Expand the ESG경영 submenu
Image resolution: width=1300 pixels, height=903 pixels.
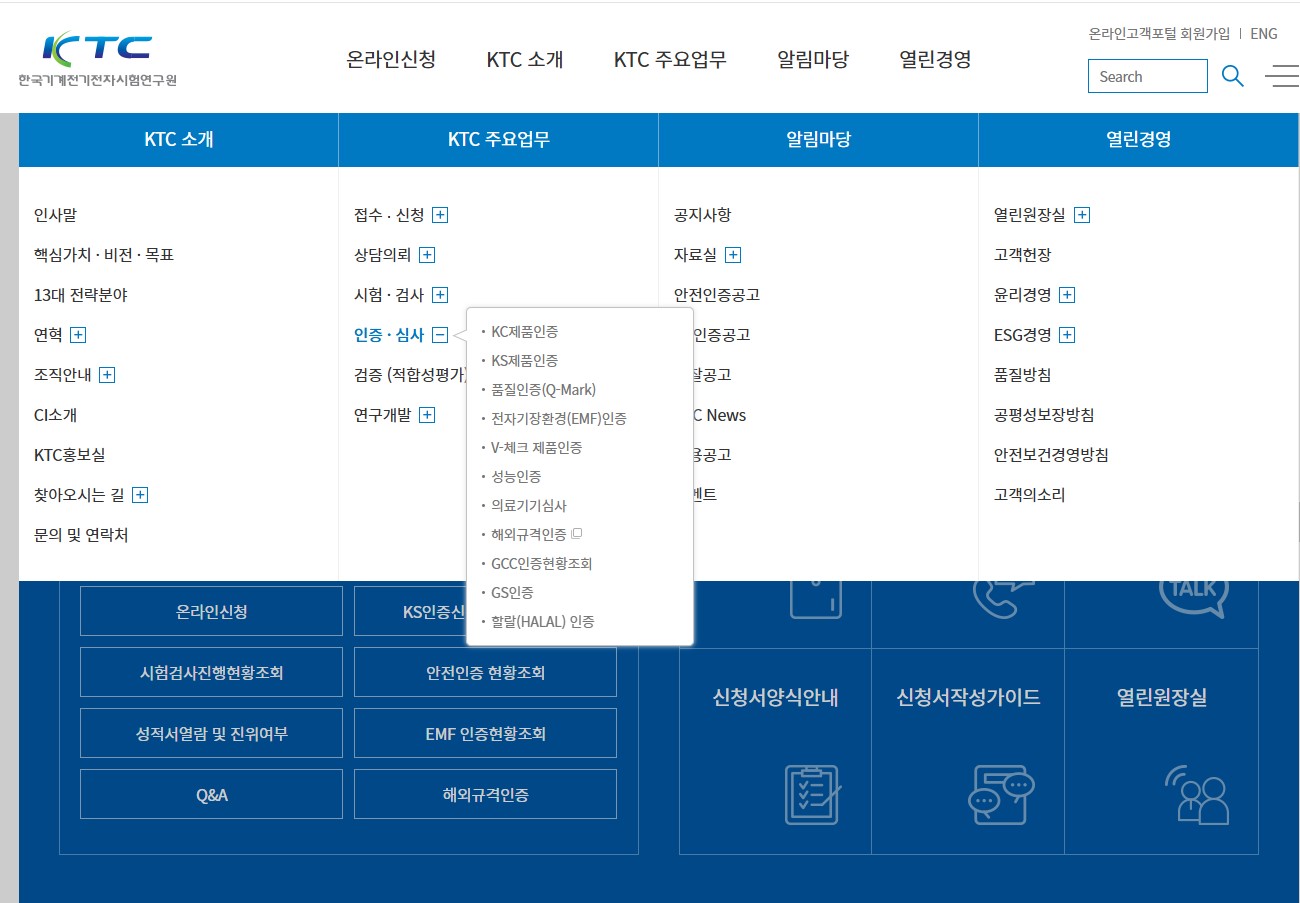pos(1067,335)
